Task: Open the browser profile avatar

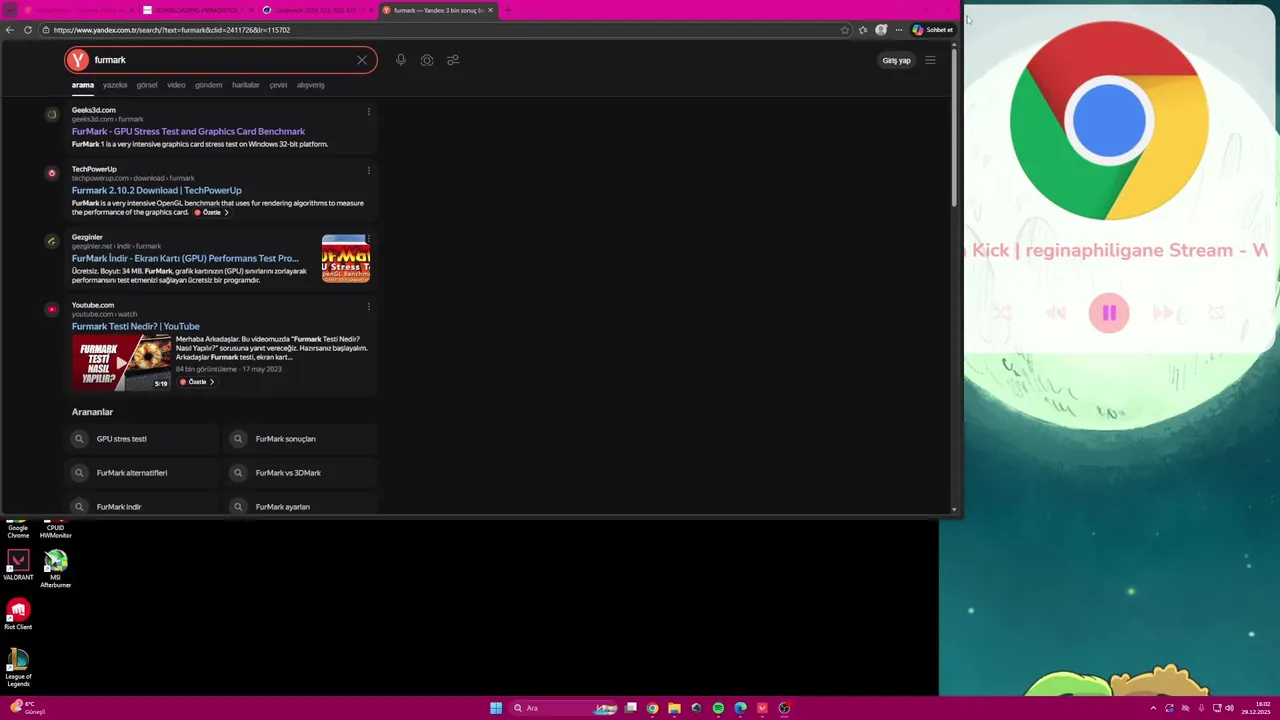Action: click(x=881, y=30)
